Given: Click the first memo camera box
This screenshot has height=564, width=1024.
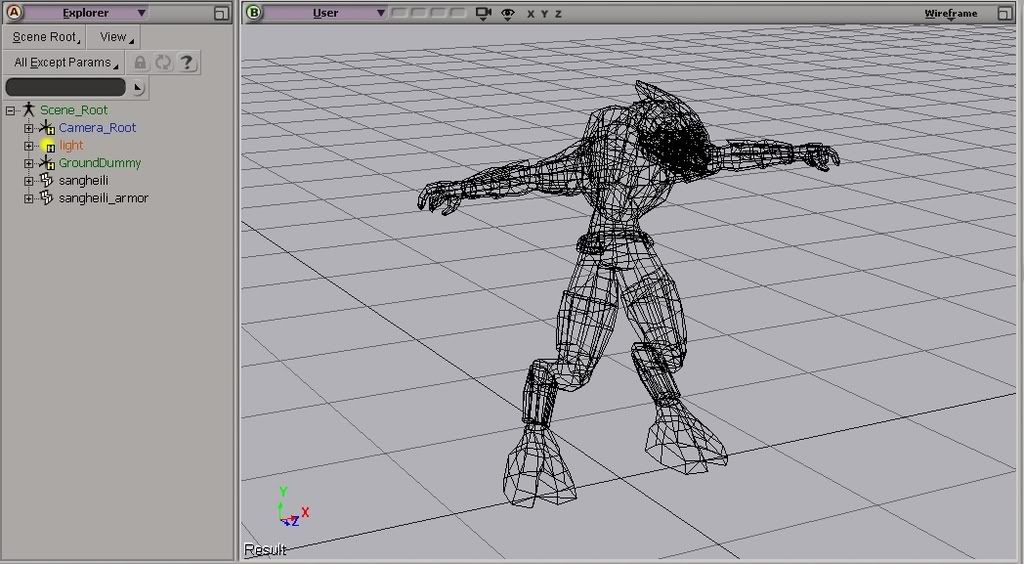Looking at the screenshot, I should pos(398,13).
